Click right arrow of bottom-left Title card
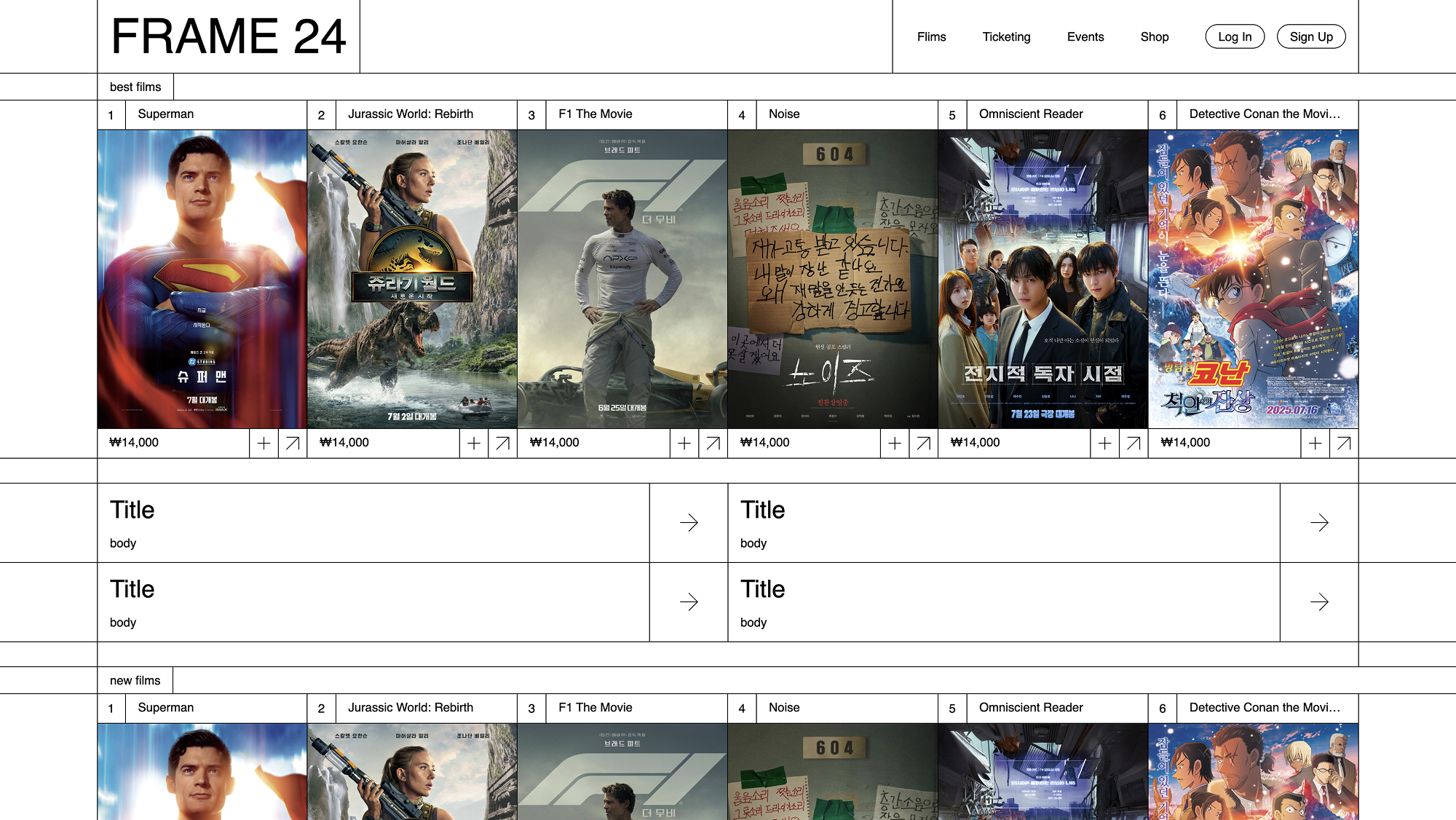 [x=689, y=602]
